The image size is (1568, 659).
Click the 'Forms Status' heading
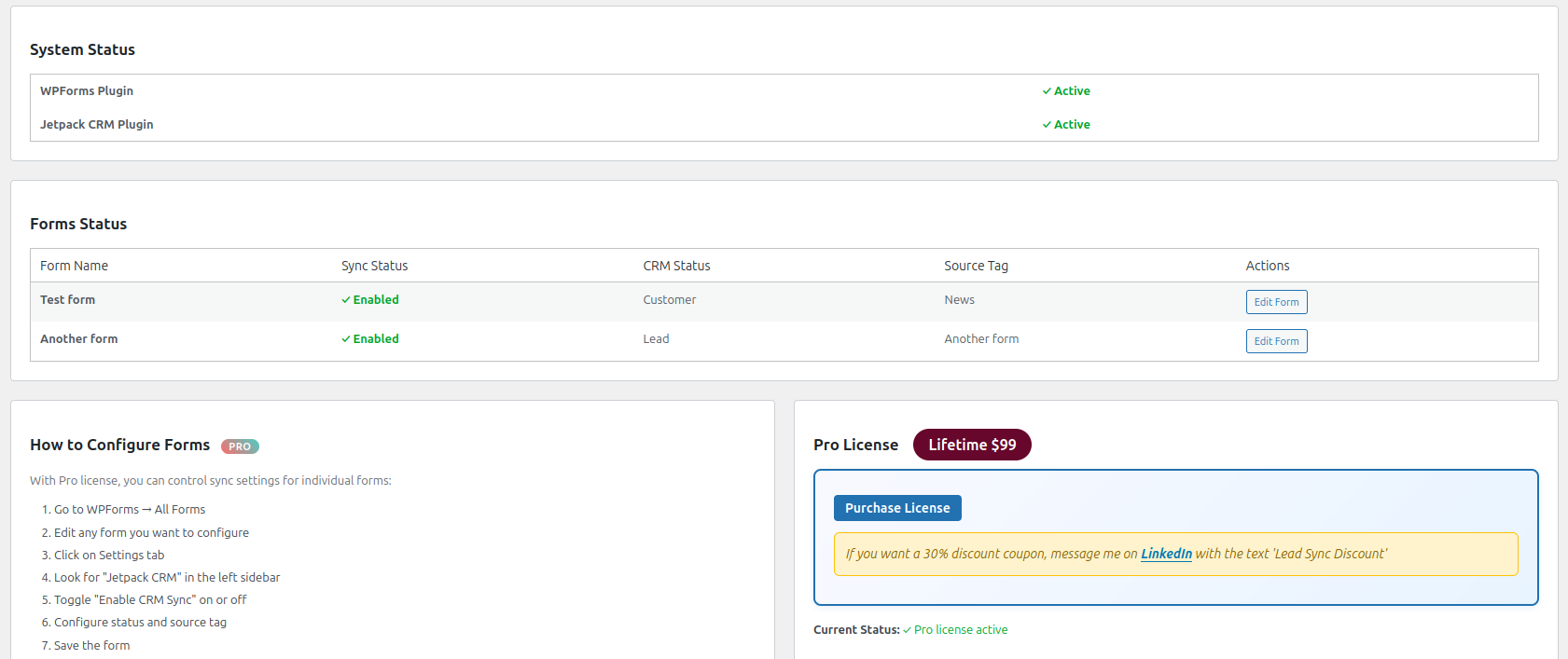click(x=78, y=224)
